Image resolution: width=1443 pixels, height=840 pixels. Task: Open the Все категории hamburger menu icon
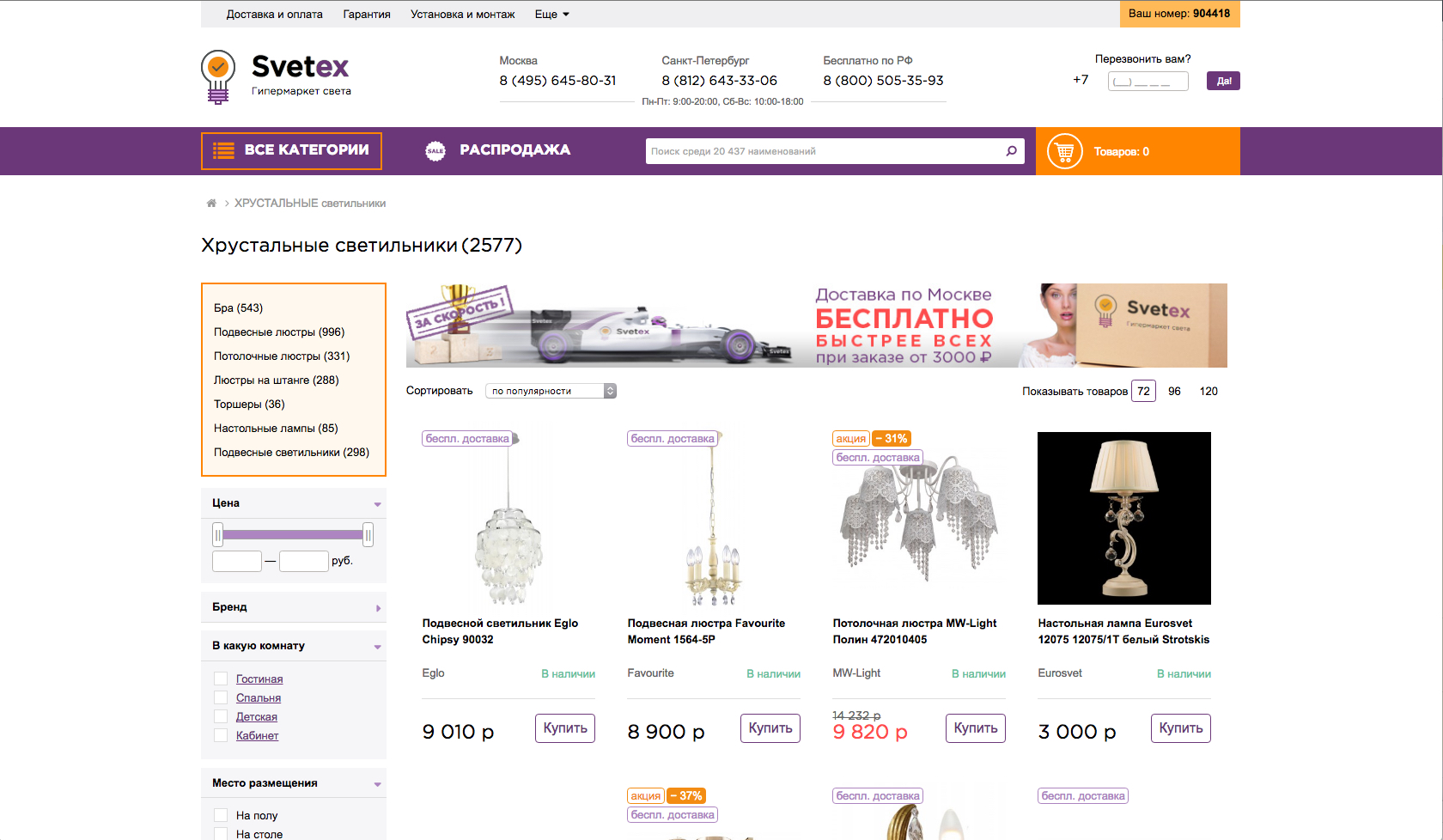pos(223,150)
